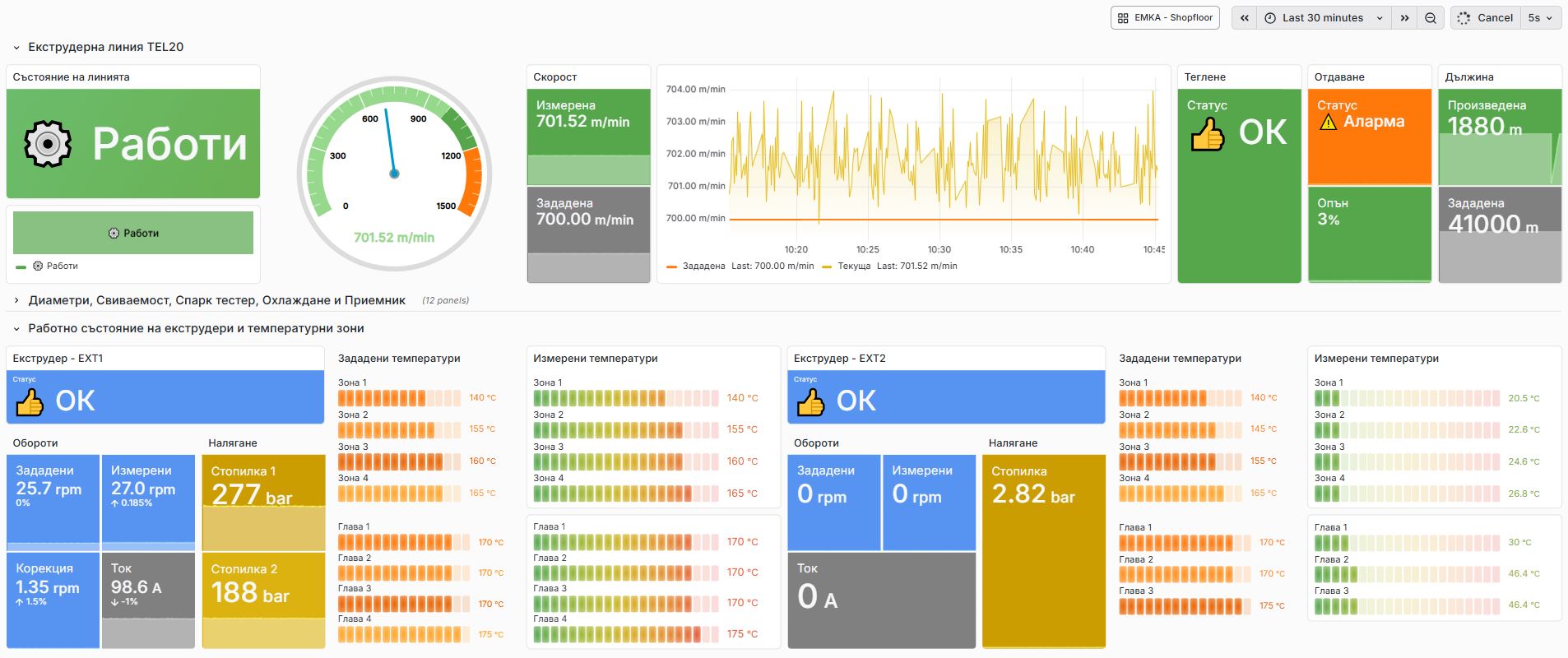The width and height of the screenshot is (1568, 658).
Task: Open the Last 30 minutes time picker
Action: pos(1324,17)
